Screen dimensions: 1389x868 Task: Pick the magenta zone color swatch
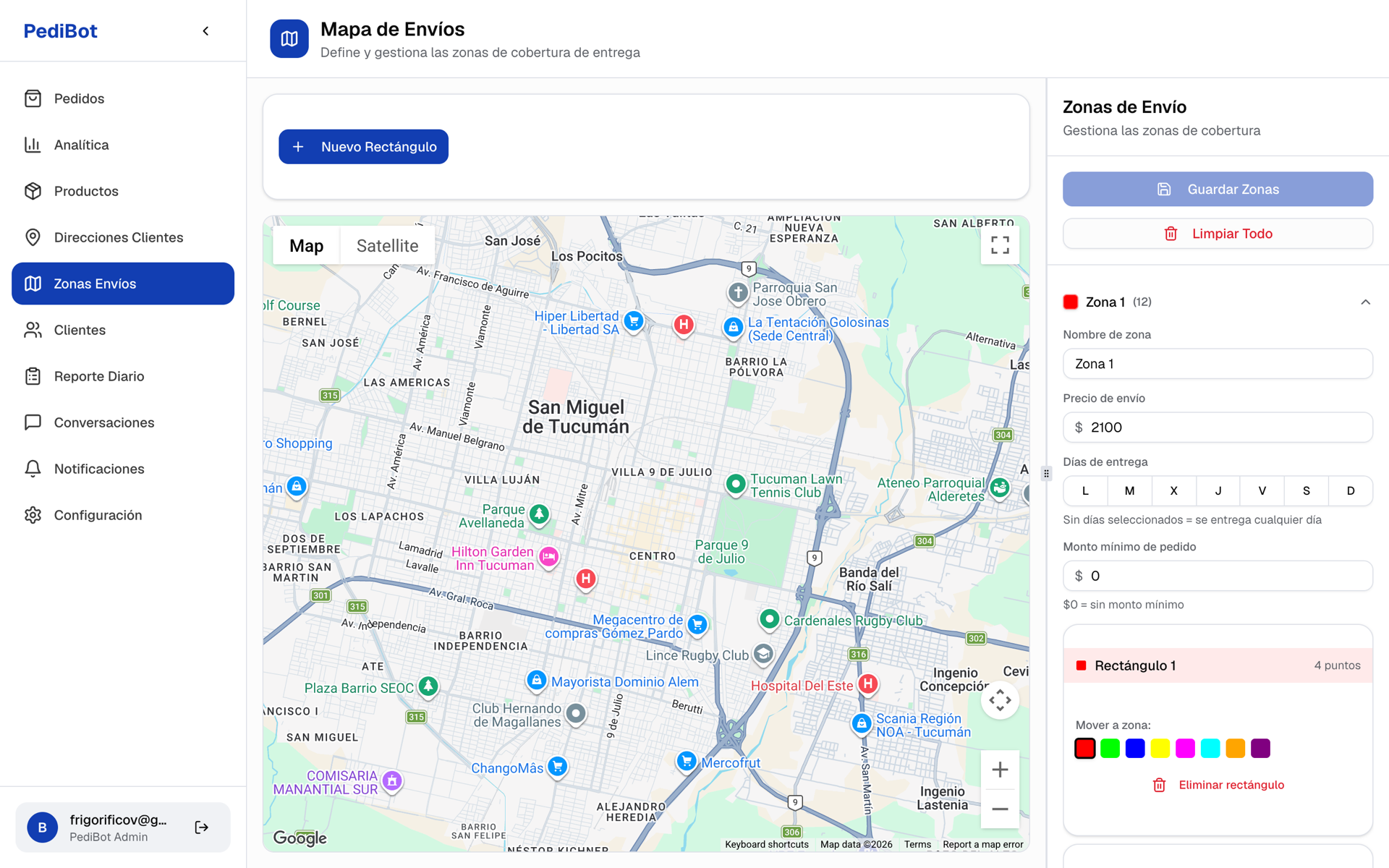tap(1185, 749)
